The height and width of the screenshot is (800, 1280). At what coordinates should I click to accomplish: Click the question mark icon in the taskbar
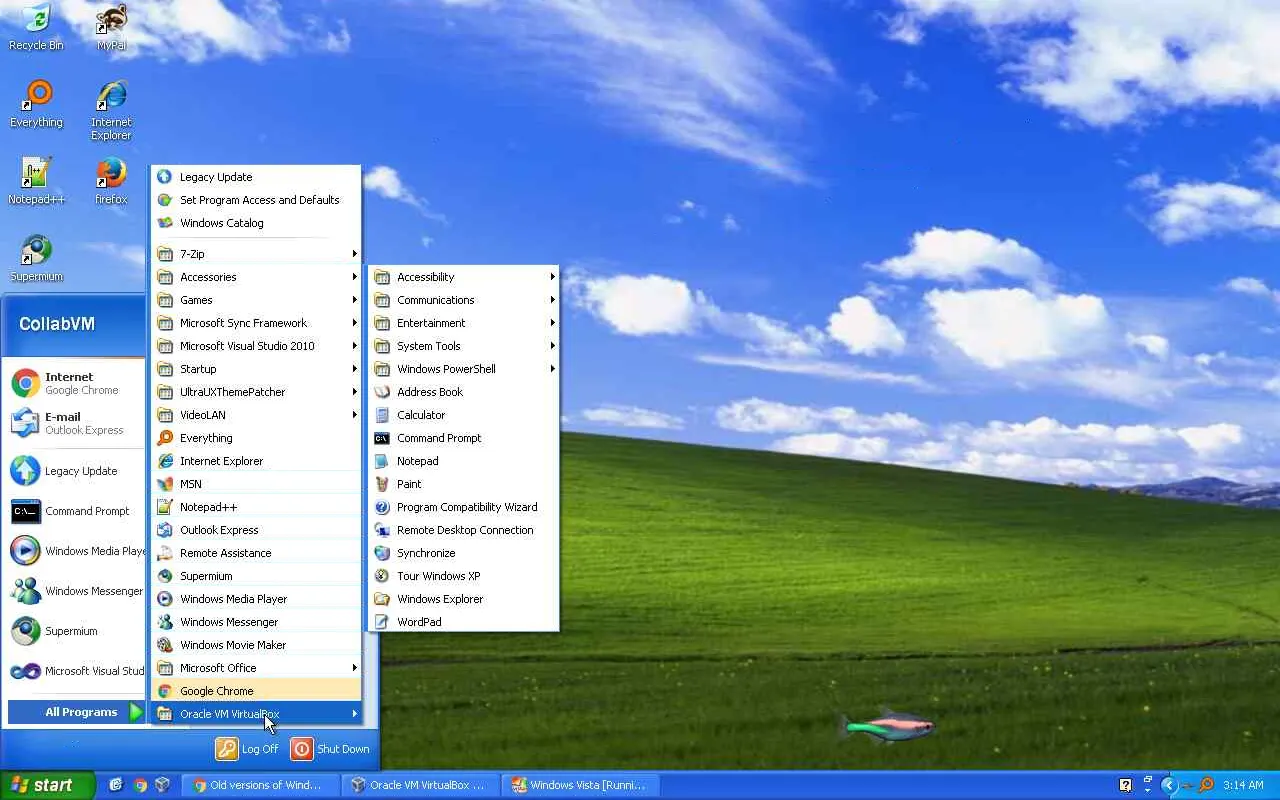pyautogui.click(x=1126, y=785)
